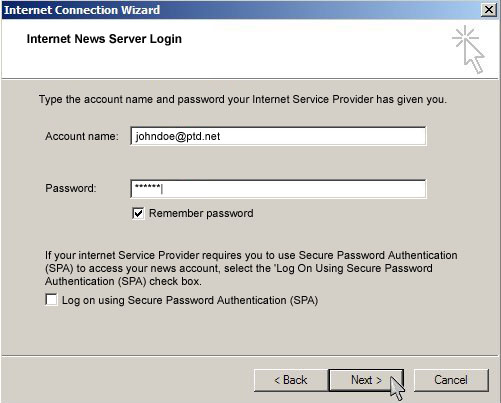The image size is (501, 403).
Task: Click 'Log on using Secure Password Authentication' label
Action: pos(190,300)
